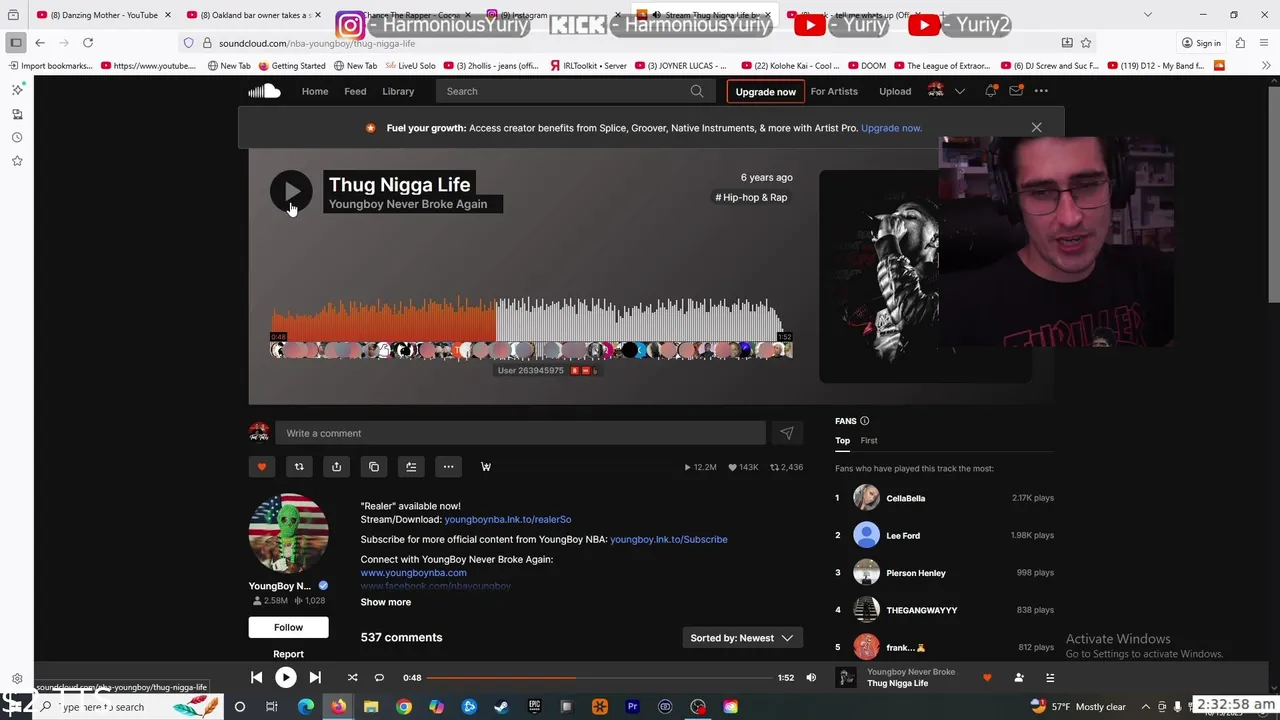Screen dimensions: 1280x720
Task: Report this track
Action: 288,654
